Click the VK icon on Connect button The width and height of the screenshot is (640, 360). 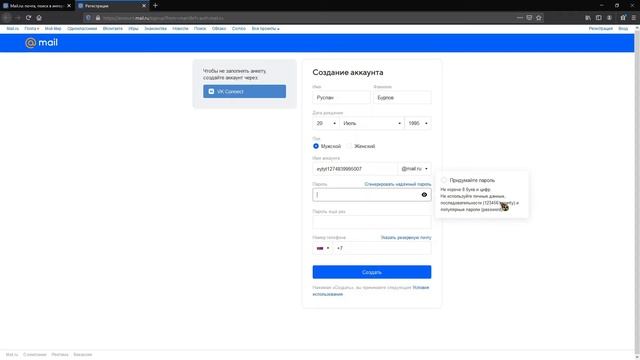coord(211,91)
